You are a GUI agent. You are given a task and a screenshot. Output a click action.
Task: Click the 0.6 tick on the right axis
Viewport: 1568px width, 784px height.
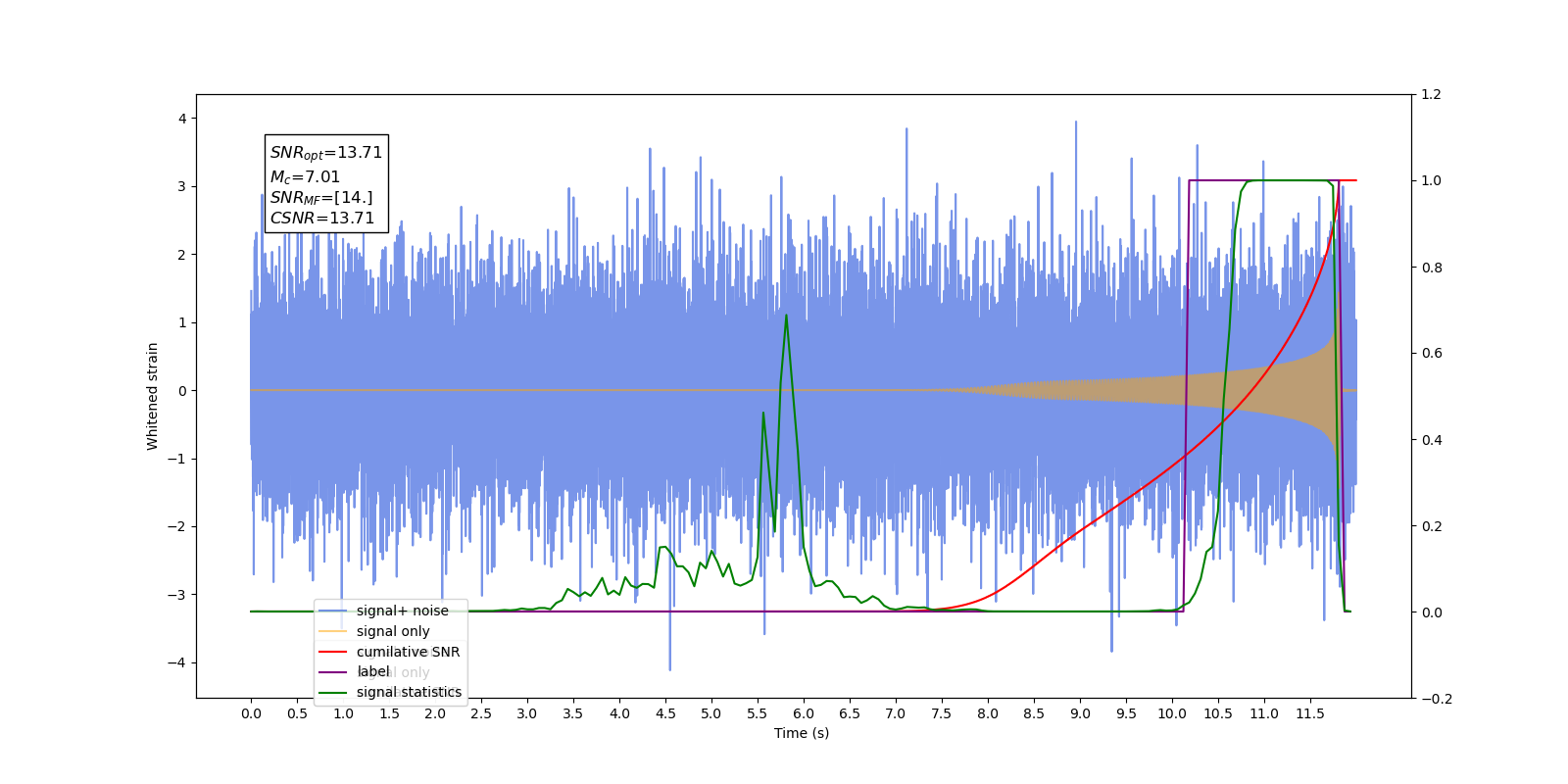coord(1431,354)
